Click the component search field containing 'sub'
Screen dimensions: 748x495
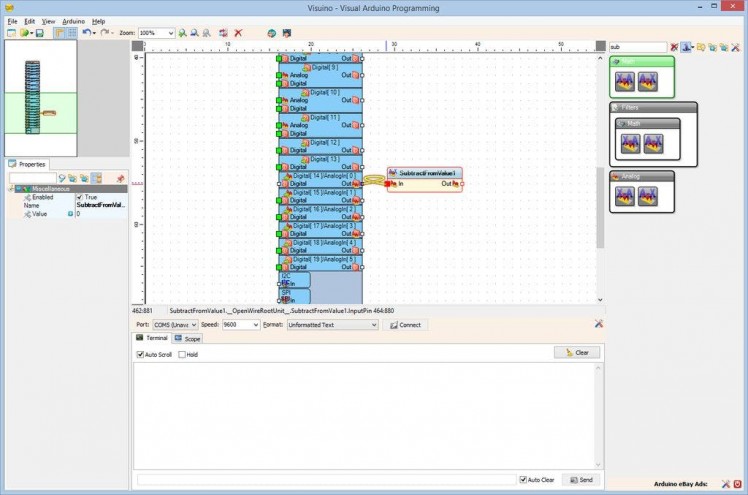(x=637, y=47)
